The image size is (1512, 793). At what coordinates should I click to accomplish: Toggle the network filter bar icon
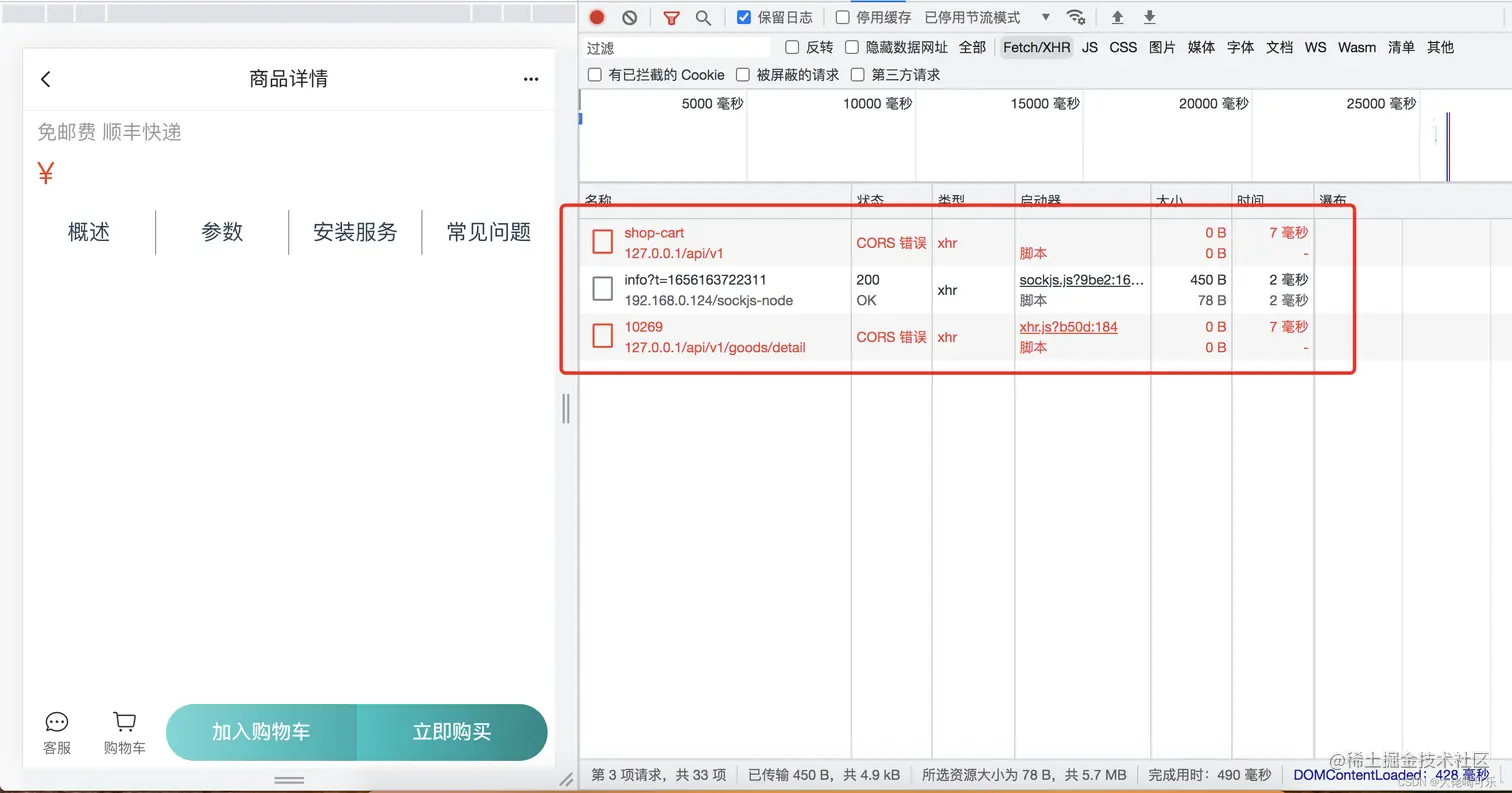pyautogui.click(x=673, y=17)
